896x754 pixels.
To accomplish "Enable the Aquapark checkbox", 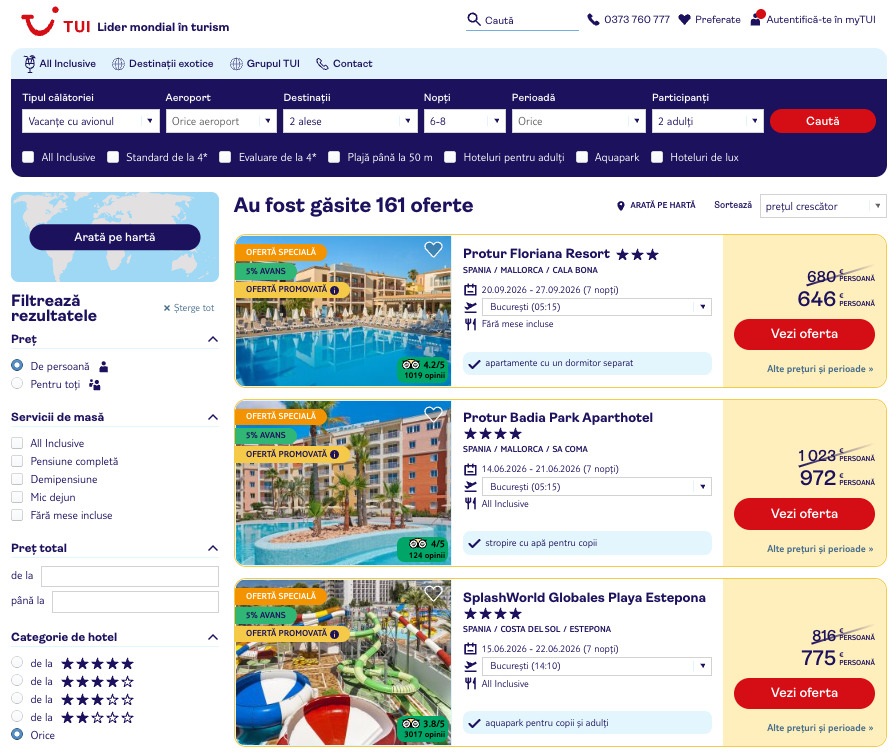I will click(582, 157).
